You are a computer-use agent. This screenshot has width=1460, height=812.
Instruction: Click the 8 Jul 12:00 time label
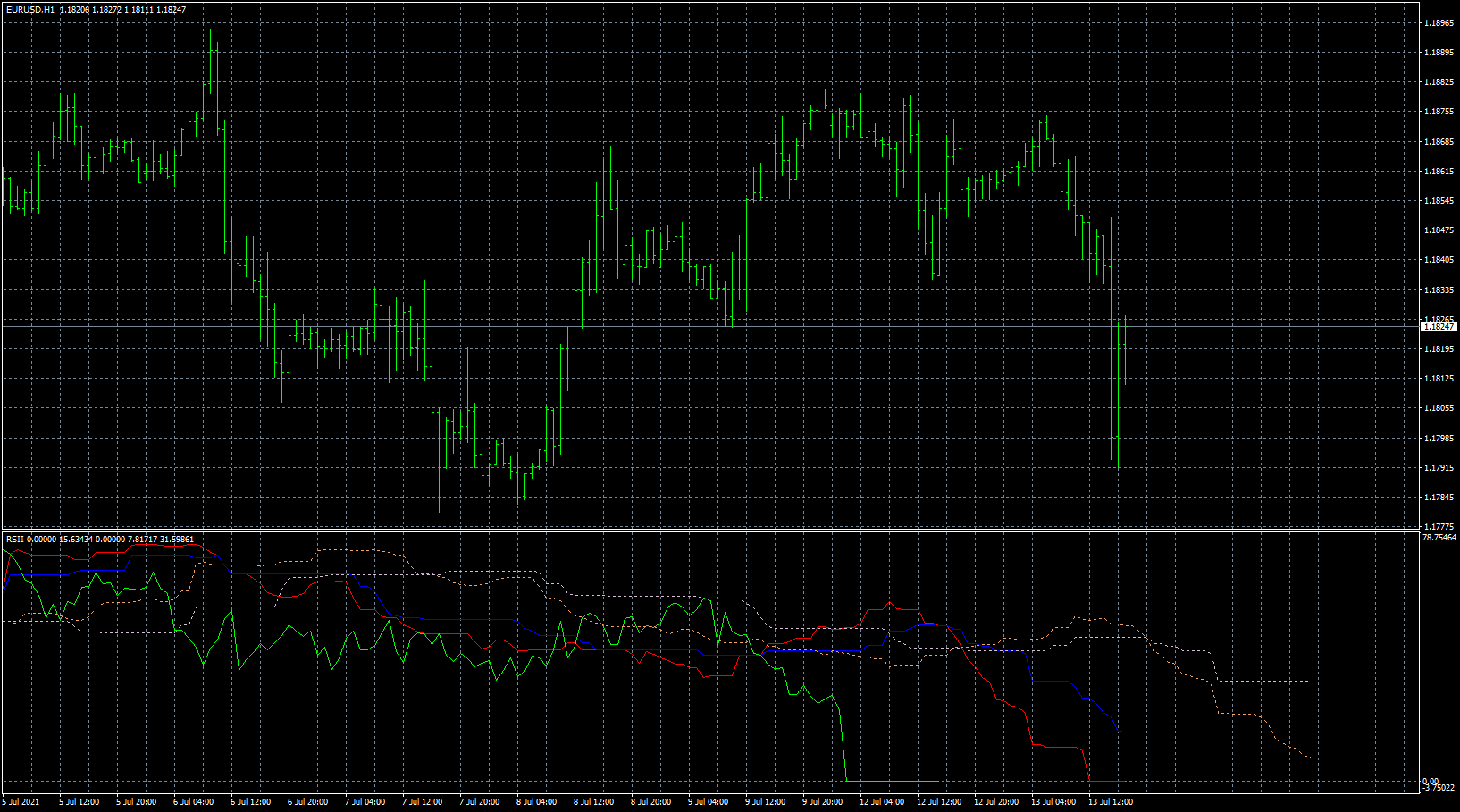(594, 802)
